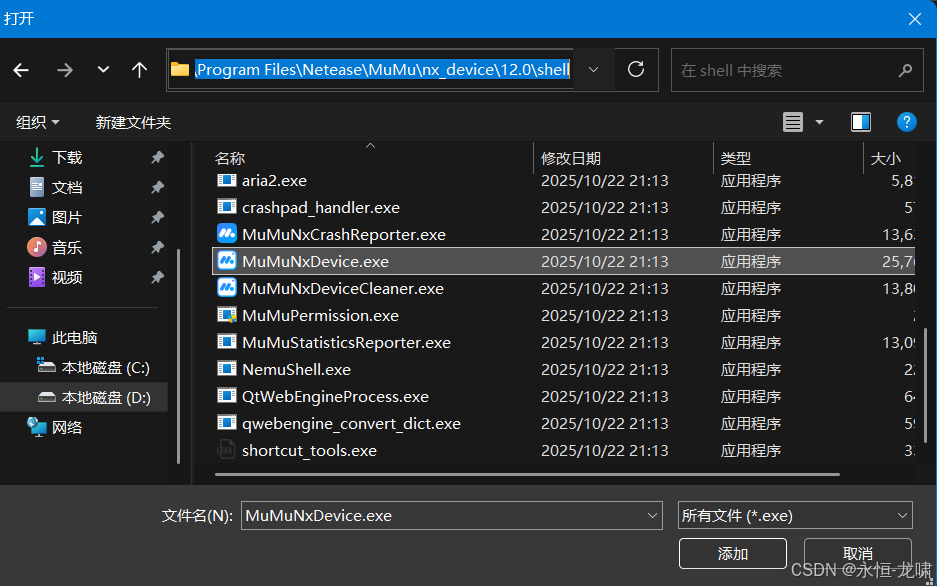Click the file name qwebengine_convert_dict.exe
Screen dimensions: 937x586
click(x=351, y=424)
